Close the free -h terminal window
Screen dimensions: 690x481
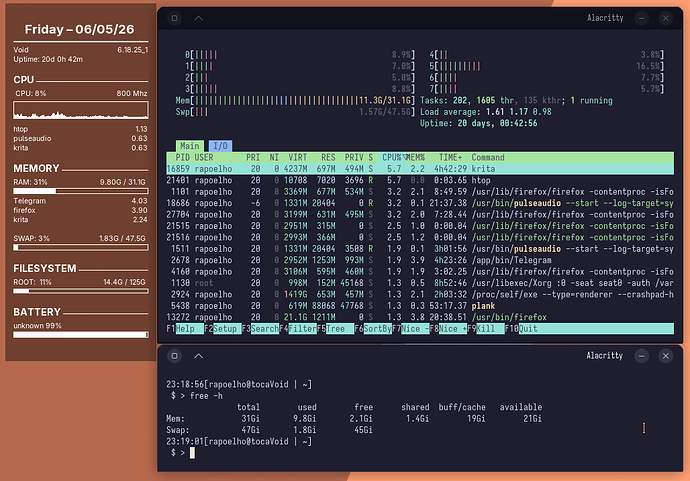(x=666, y=356)
